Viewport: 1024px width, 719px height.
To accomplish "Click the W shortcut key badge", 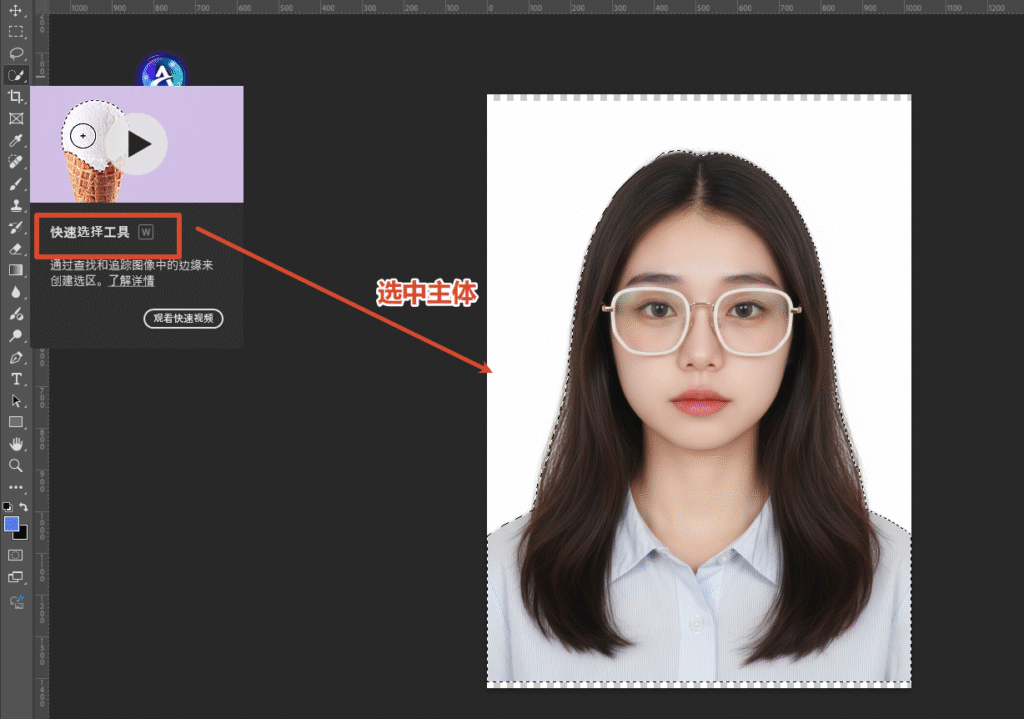I will pyautogui.click(x=146, y=232).
